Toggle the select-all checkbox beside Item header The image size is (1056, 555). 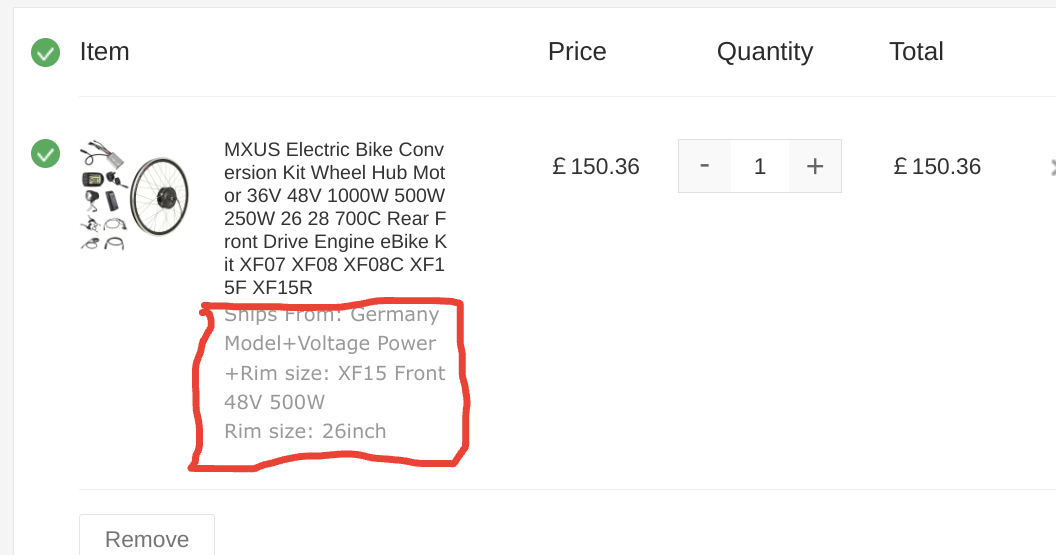pyautogui.click(x=45, y=52)
